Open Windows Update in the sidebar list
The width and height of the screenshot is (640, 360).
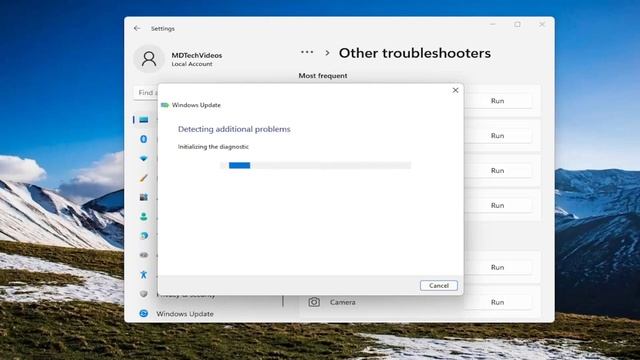click(185, 313)
